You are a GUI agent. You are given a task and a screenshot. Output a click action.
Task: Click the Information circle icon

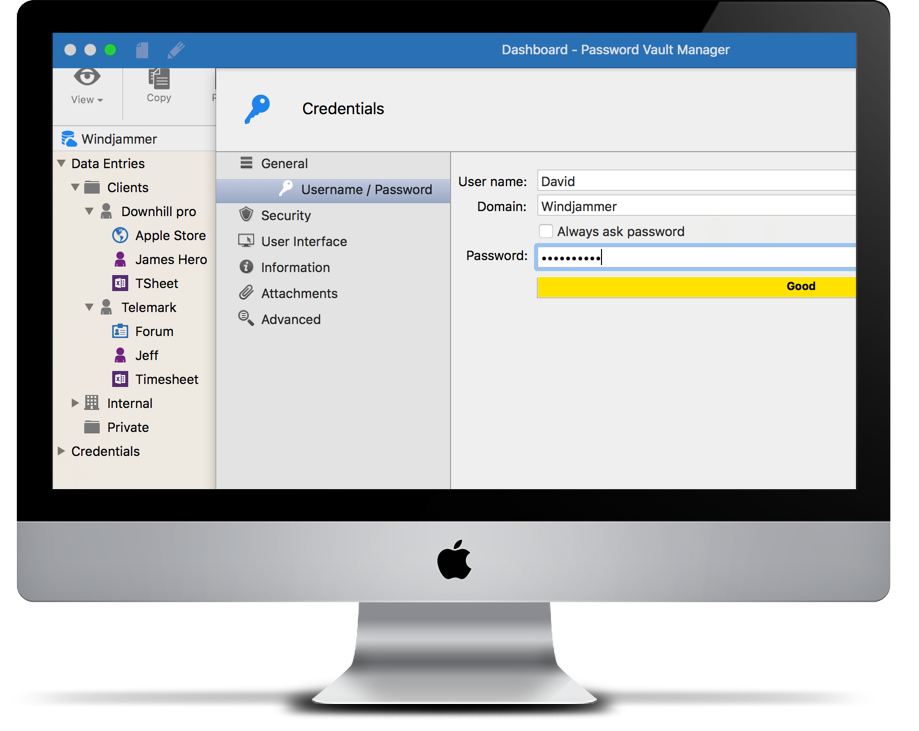tap(246, 267)
